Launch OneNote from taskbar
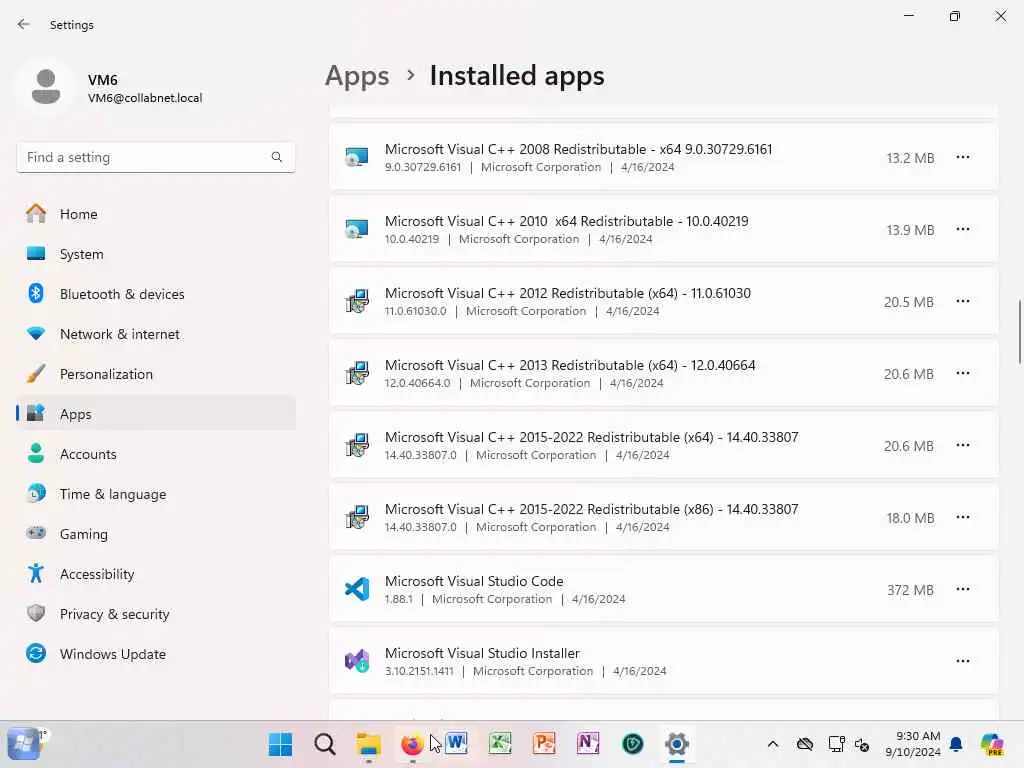Screen dimensions: 1024x768 click(588, 744)
